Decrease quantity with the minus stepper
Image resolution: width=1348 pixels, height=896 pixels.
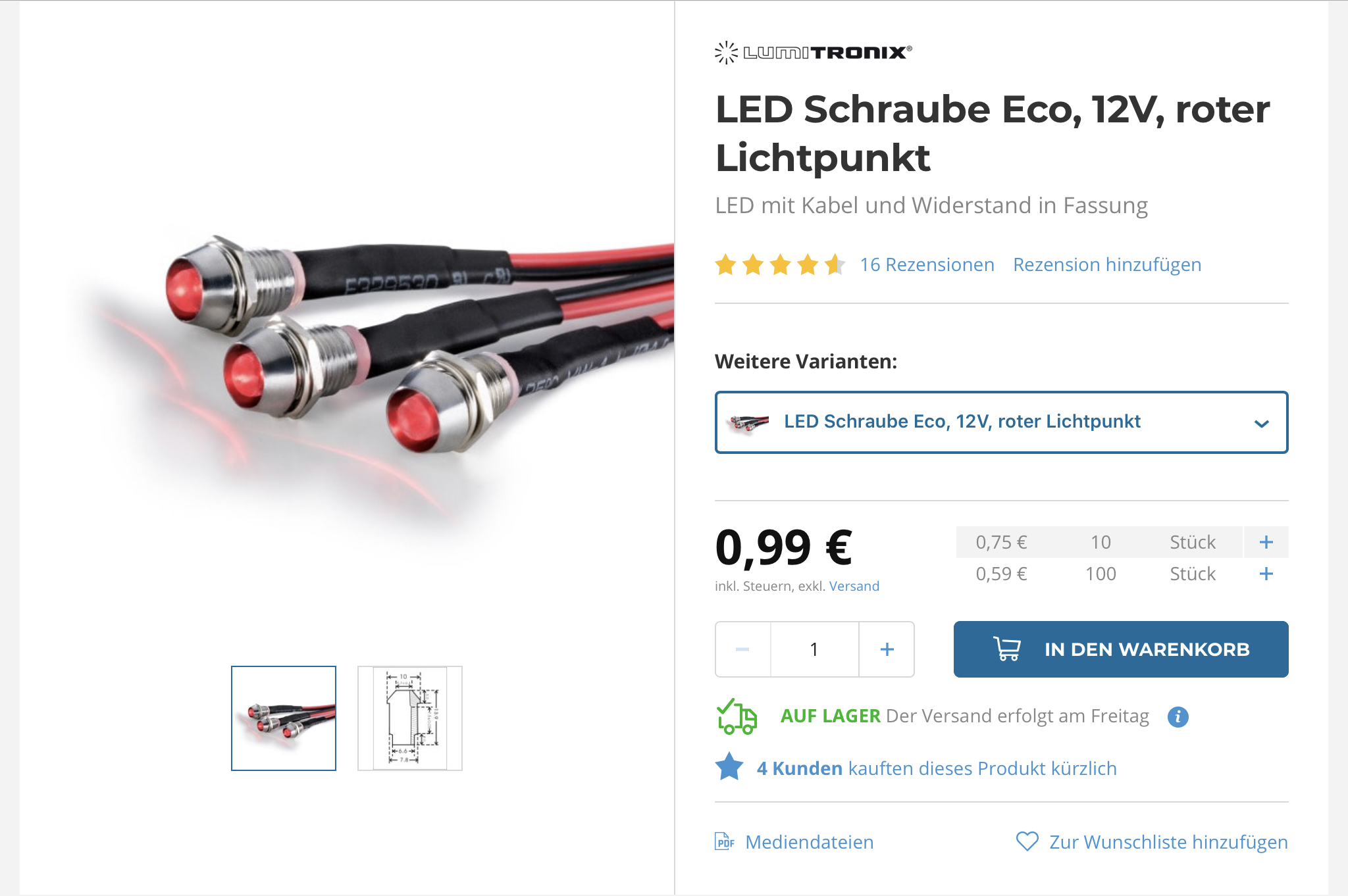pos(742,649)
